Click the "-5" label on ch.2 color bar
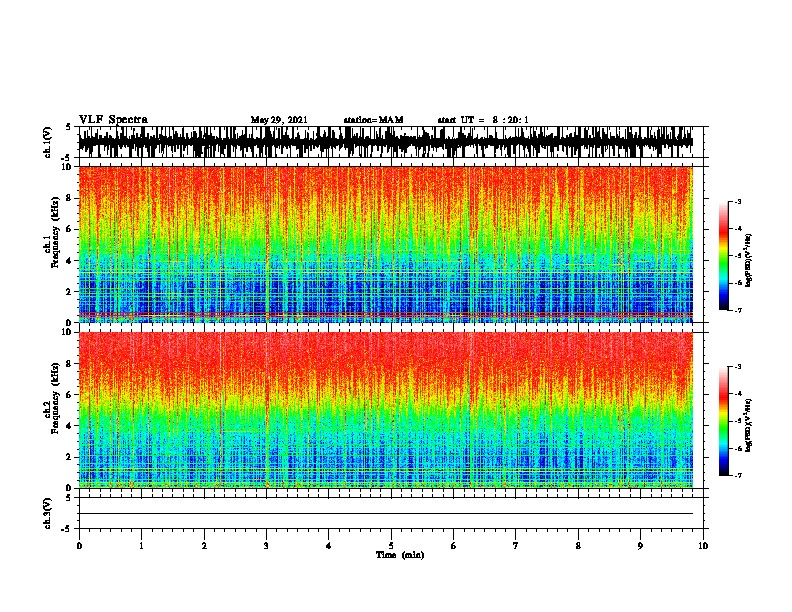This screenshot has height=612, width=792. pyautogui.click(x=737, y=421)
